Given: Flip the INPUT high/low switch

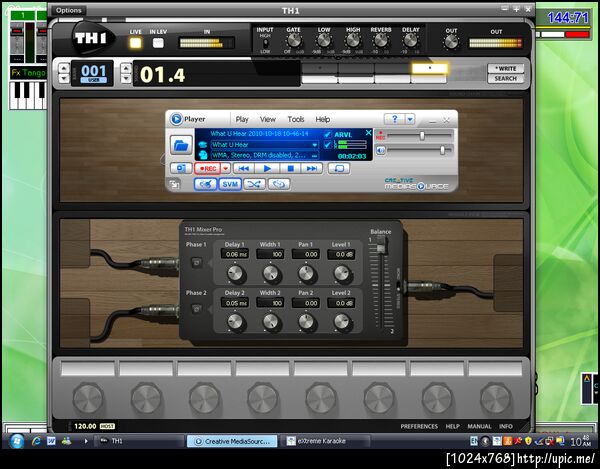Looking at the screenshot, I should click(265, 43).
